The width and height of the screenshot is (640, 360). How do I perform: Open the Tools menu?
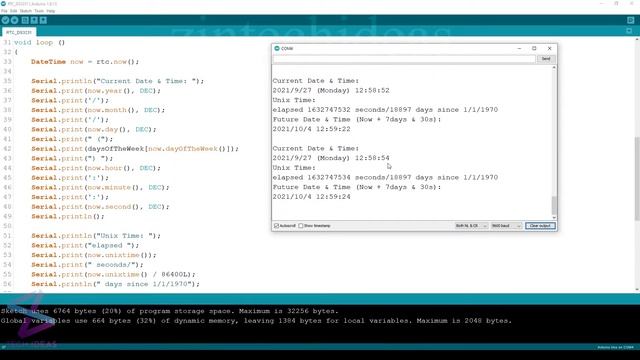tap(39, 11)
